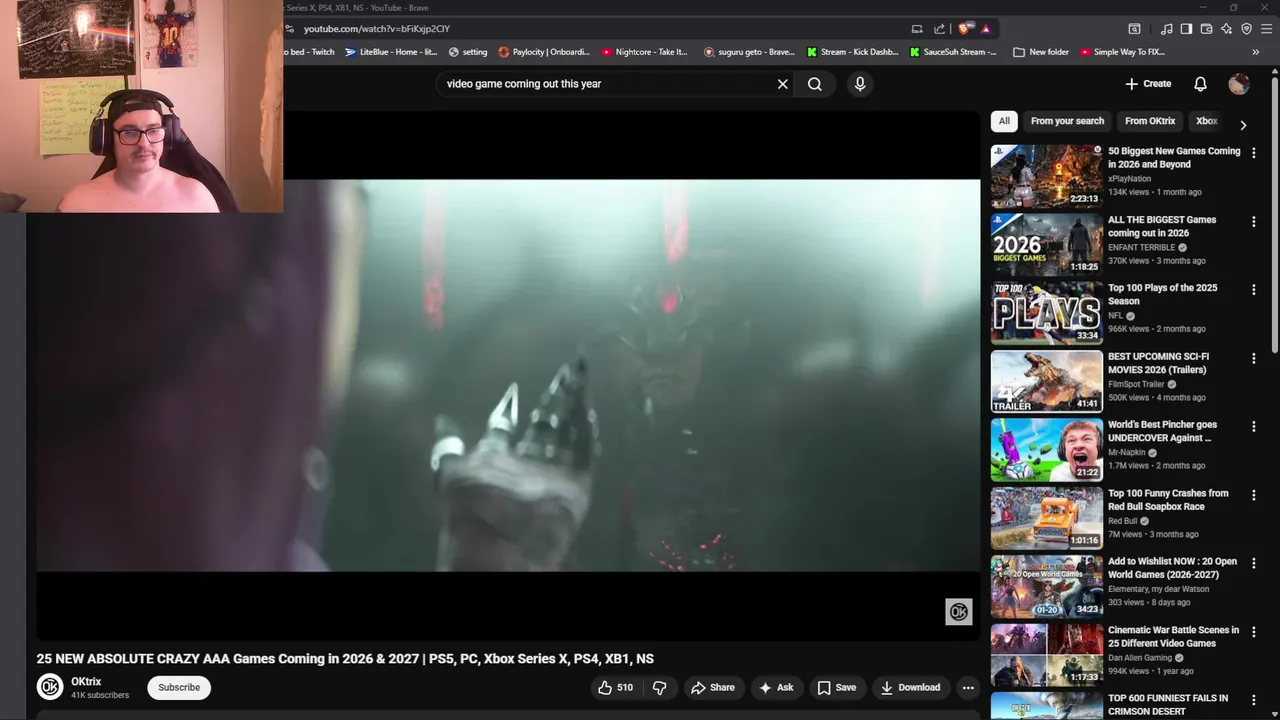The width and height of the screenshot is (1280, 720).
Task: Start voice search with the microphone icon
Action: coord(860,84)
